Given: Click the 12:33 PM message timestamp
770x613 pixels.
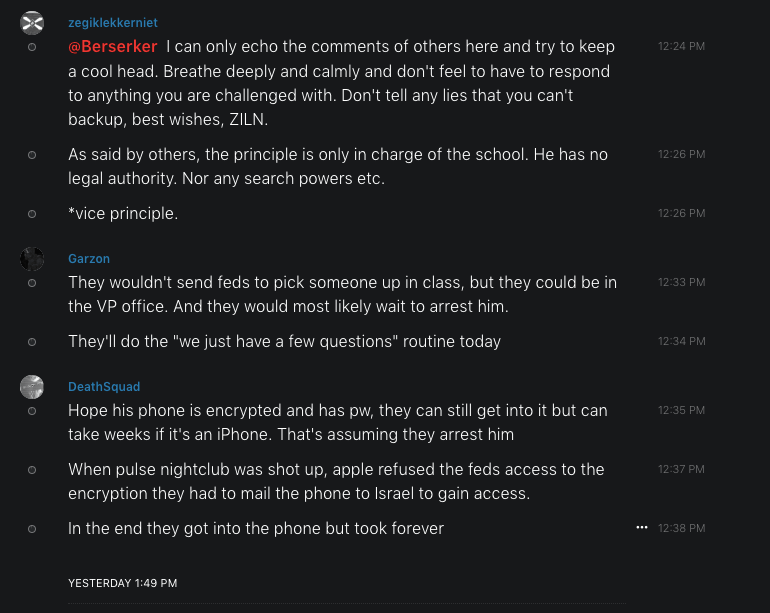Looking at the screenshot, I should pyautogui.click(x=681, y=282).
